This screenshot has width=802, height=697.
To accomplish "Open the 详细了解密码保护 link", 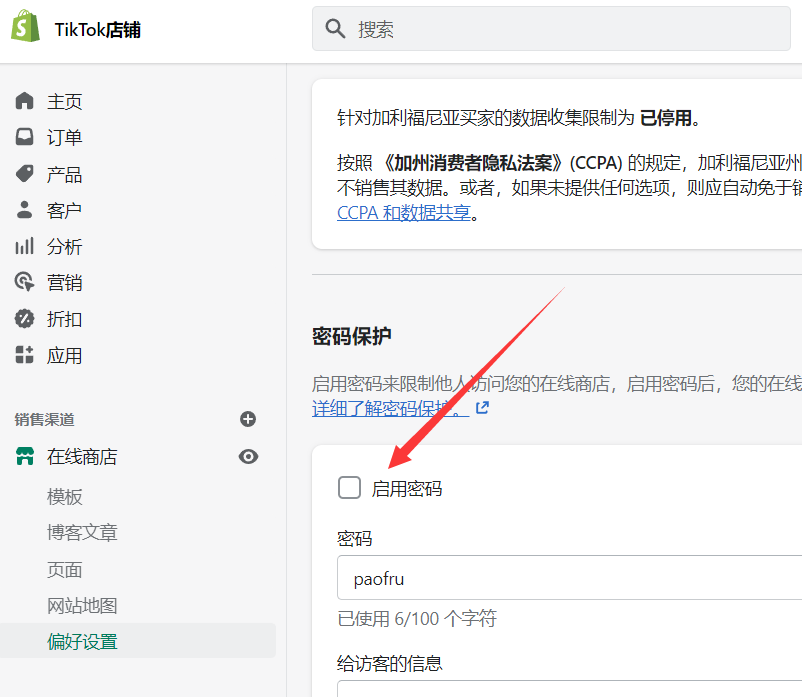I will point(390,408).
